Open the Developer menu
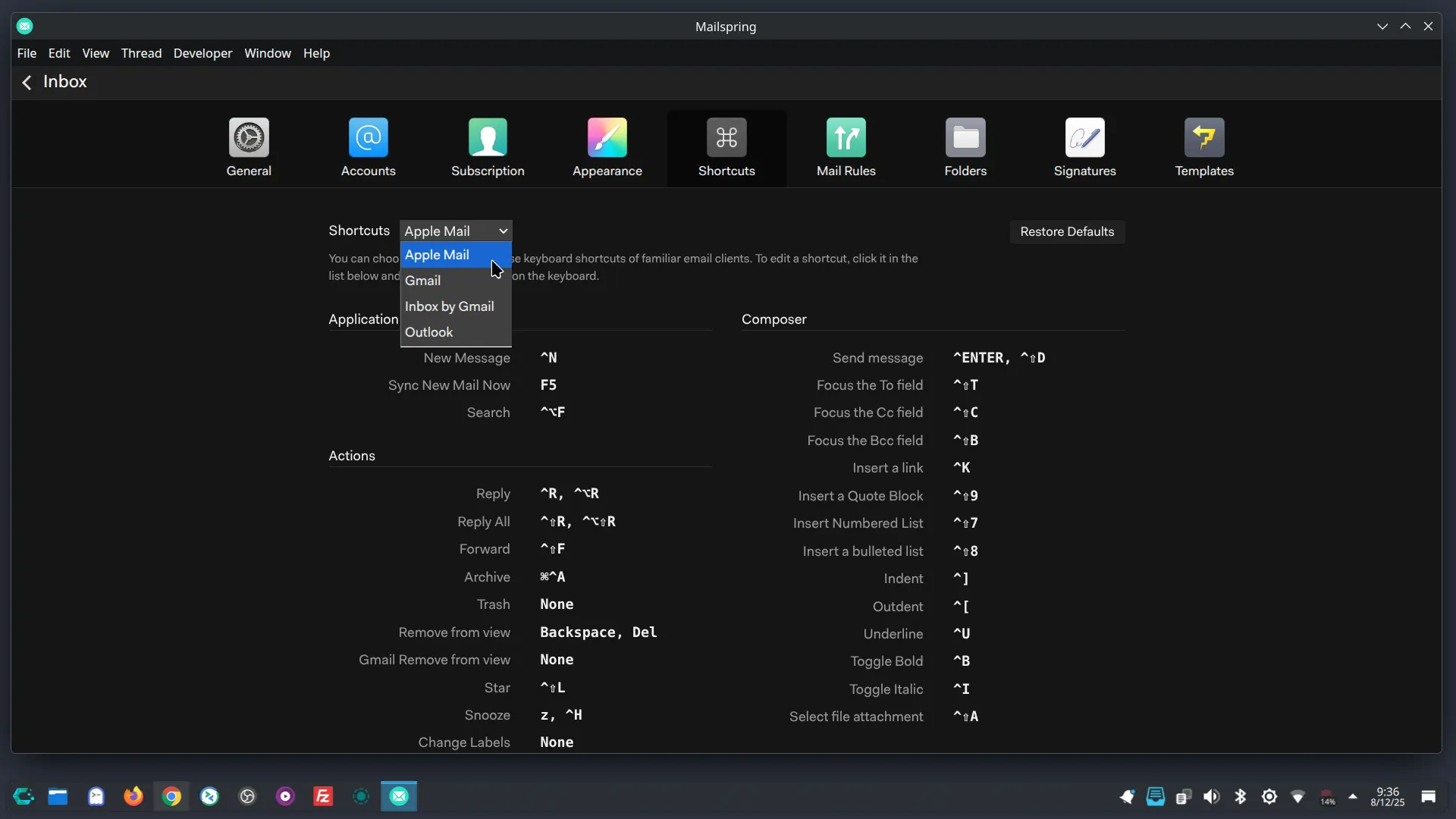Viewport: 1456px width, 819px height. tap(202, 53)
